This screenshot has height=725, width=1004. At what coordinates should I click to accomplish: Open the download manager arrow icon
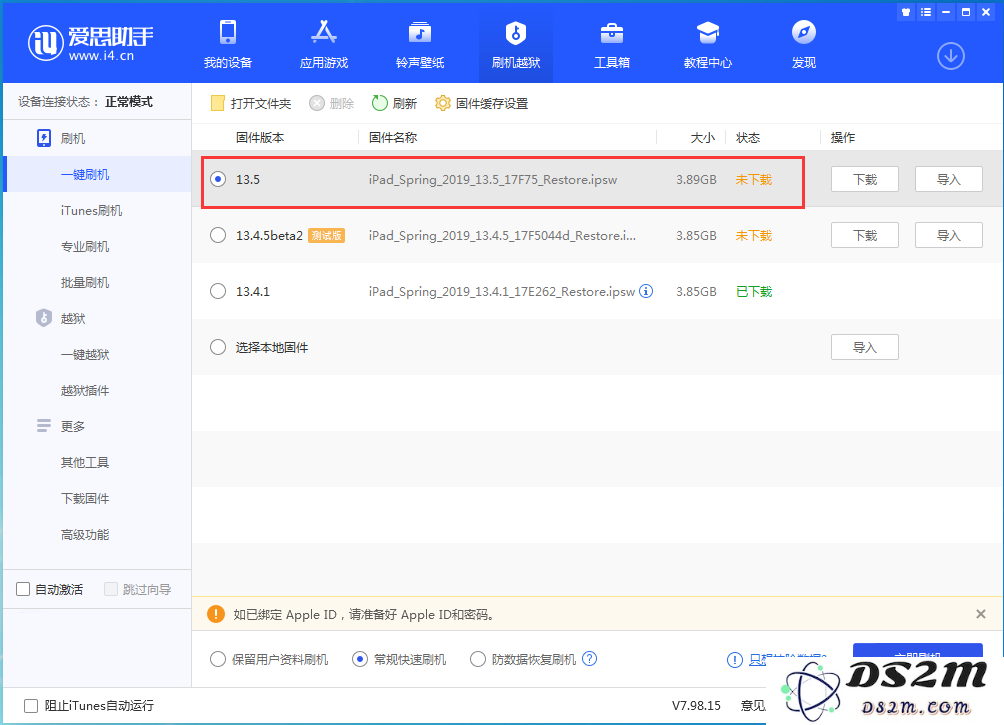click(951, 56)
